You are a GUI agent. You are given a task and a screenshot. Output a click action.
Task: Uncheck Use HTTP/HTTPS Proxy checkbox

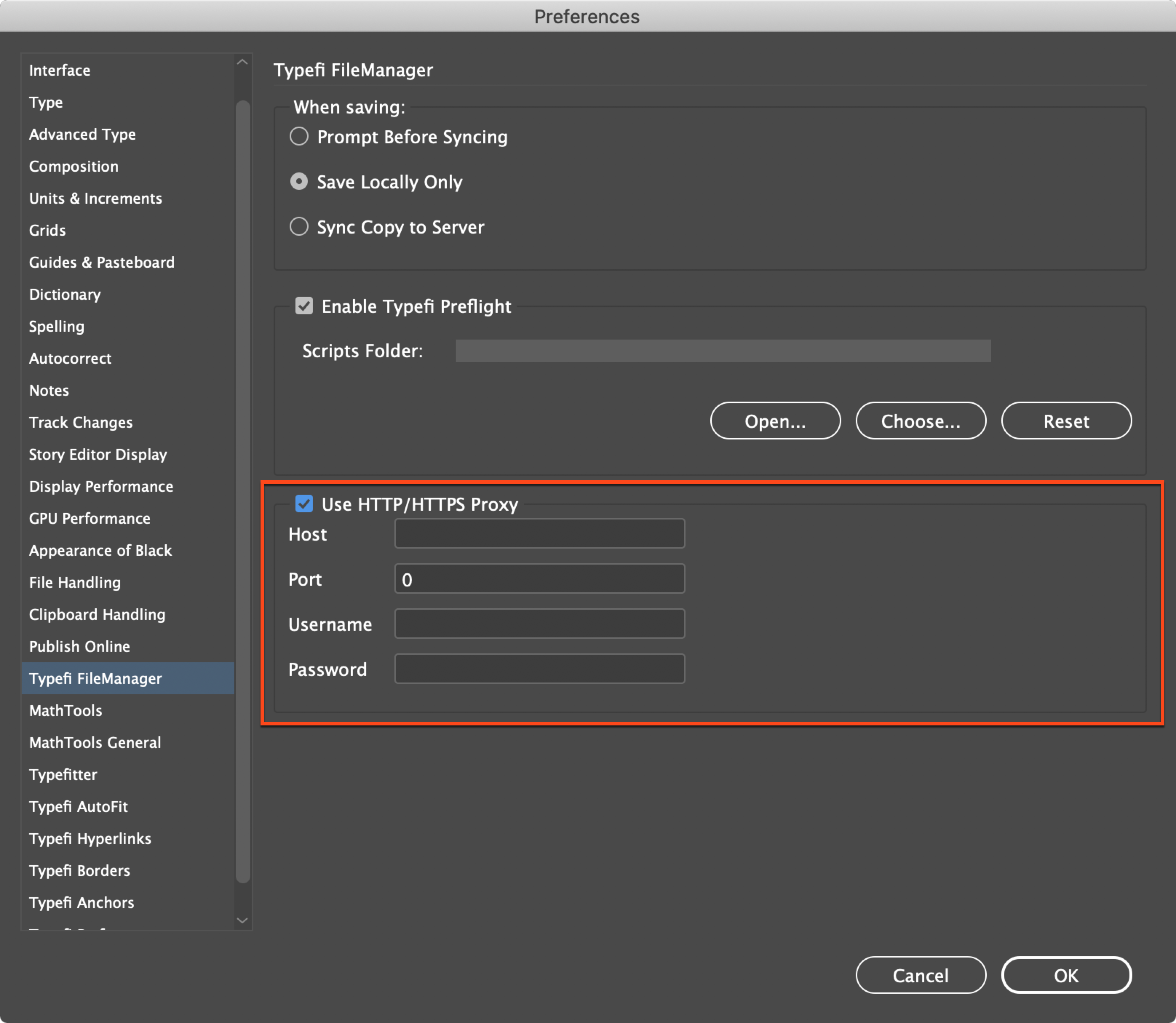coord(304,503)
